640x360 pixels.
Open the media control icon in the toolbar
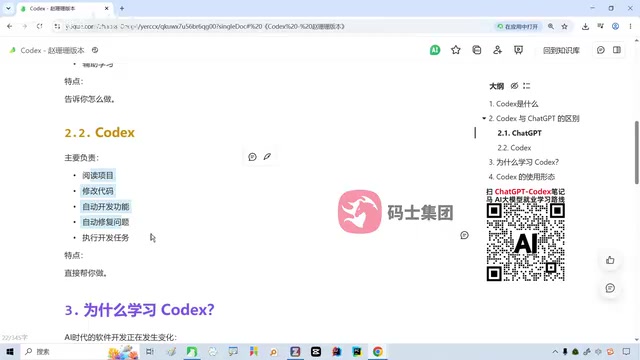coord(600,26)
